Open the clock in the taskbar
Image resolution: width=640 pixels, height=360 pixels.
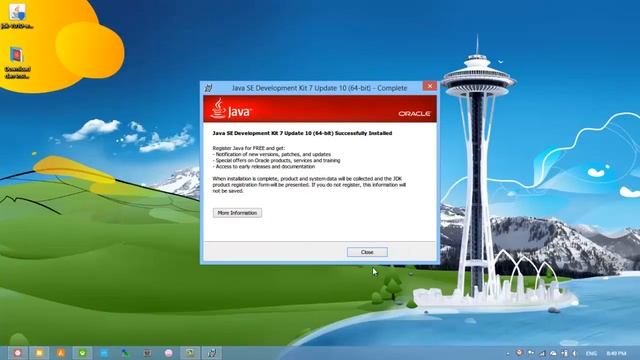click(x=616, y=353)
